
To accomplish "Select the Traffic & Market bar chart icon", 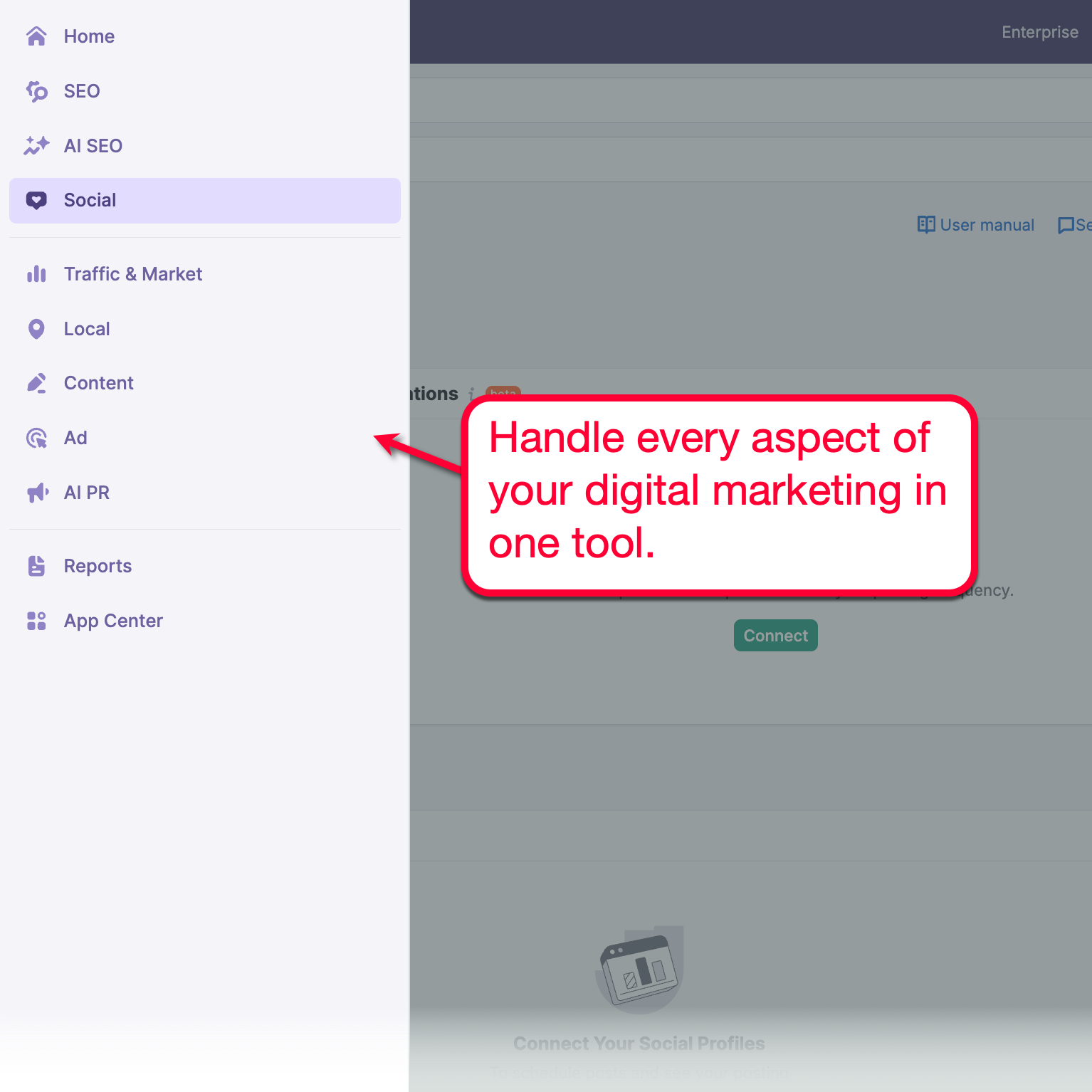I will 36,274.
